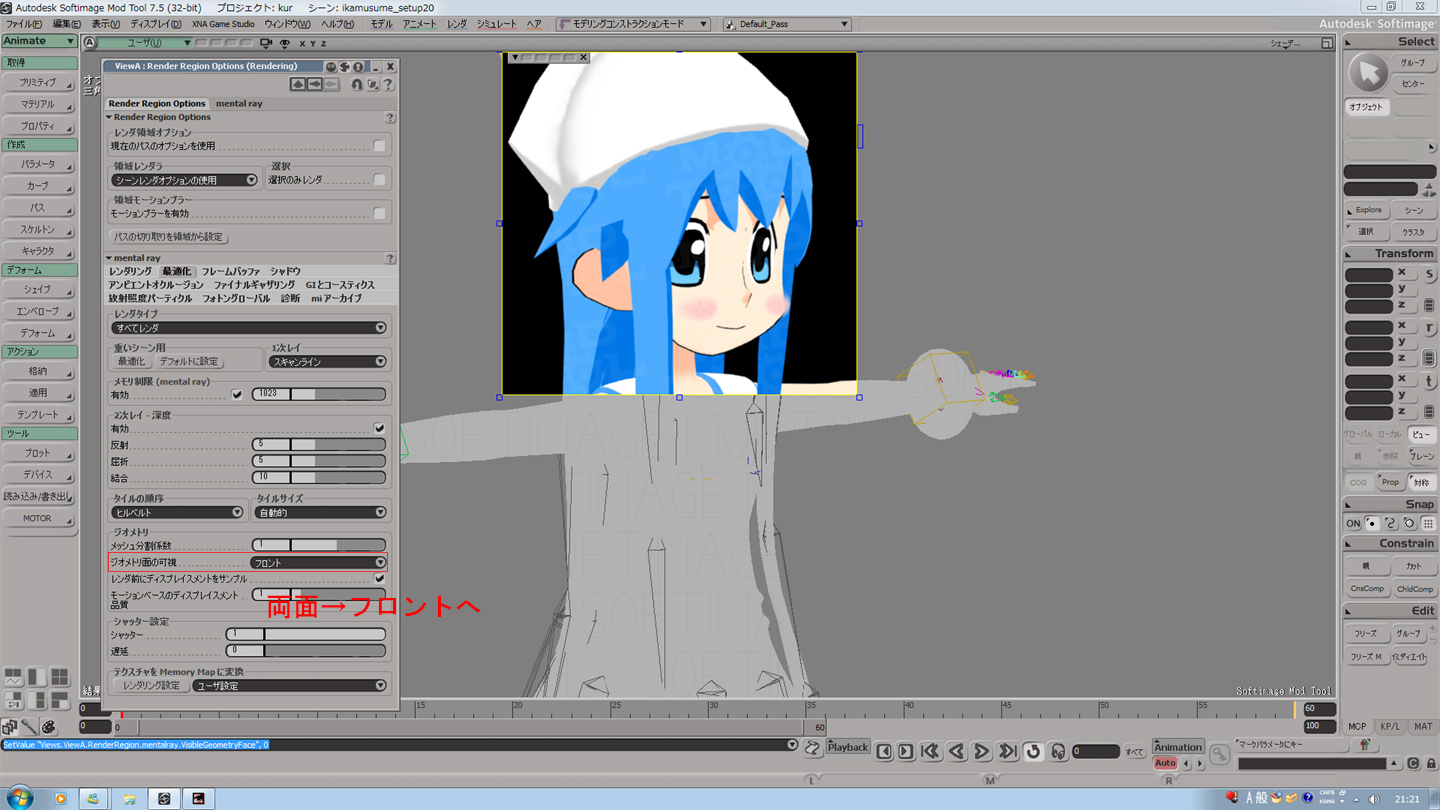Adjust メッシュ分割係数 slider
Screen dimensions: 1440x810
coord(319,545)
